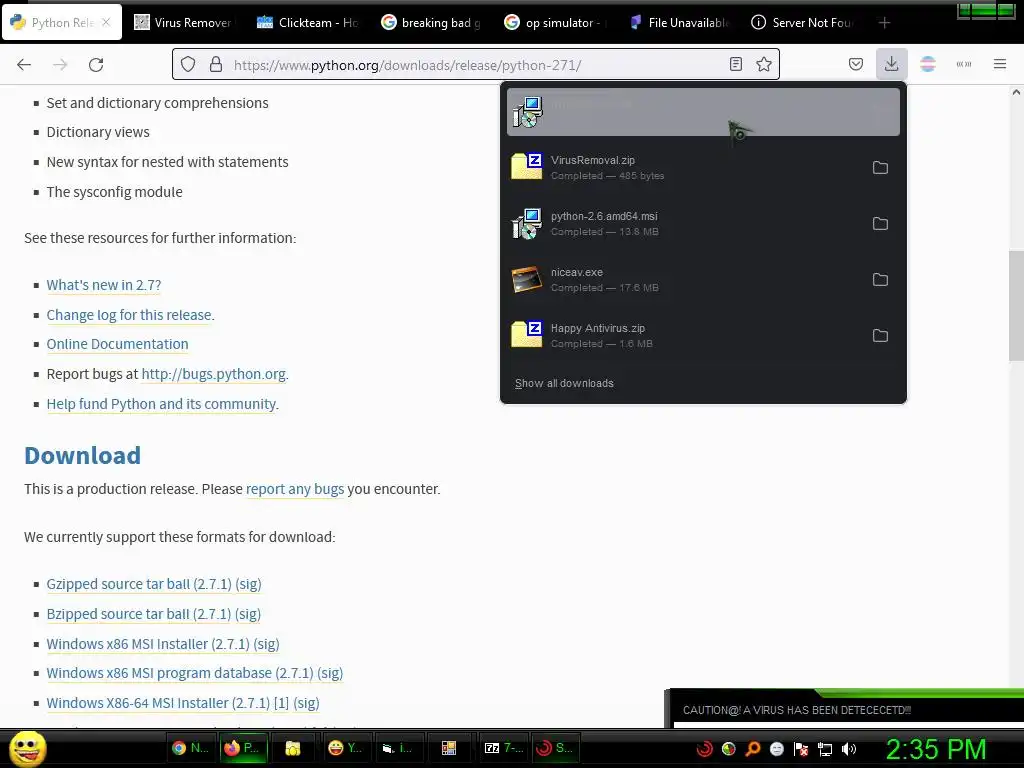This screenshot has height=768, width=1024.
Task: Reload the current Python page
Action: [96, 65]
